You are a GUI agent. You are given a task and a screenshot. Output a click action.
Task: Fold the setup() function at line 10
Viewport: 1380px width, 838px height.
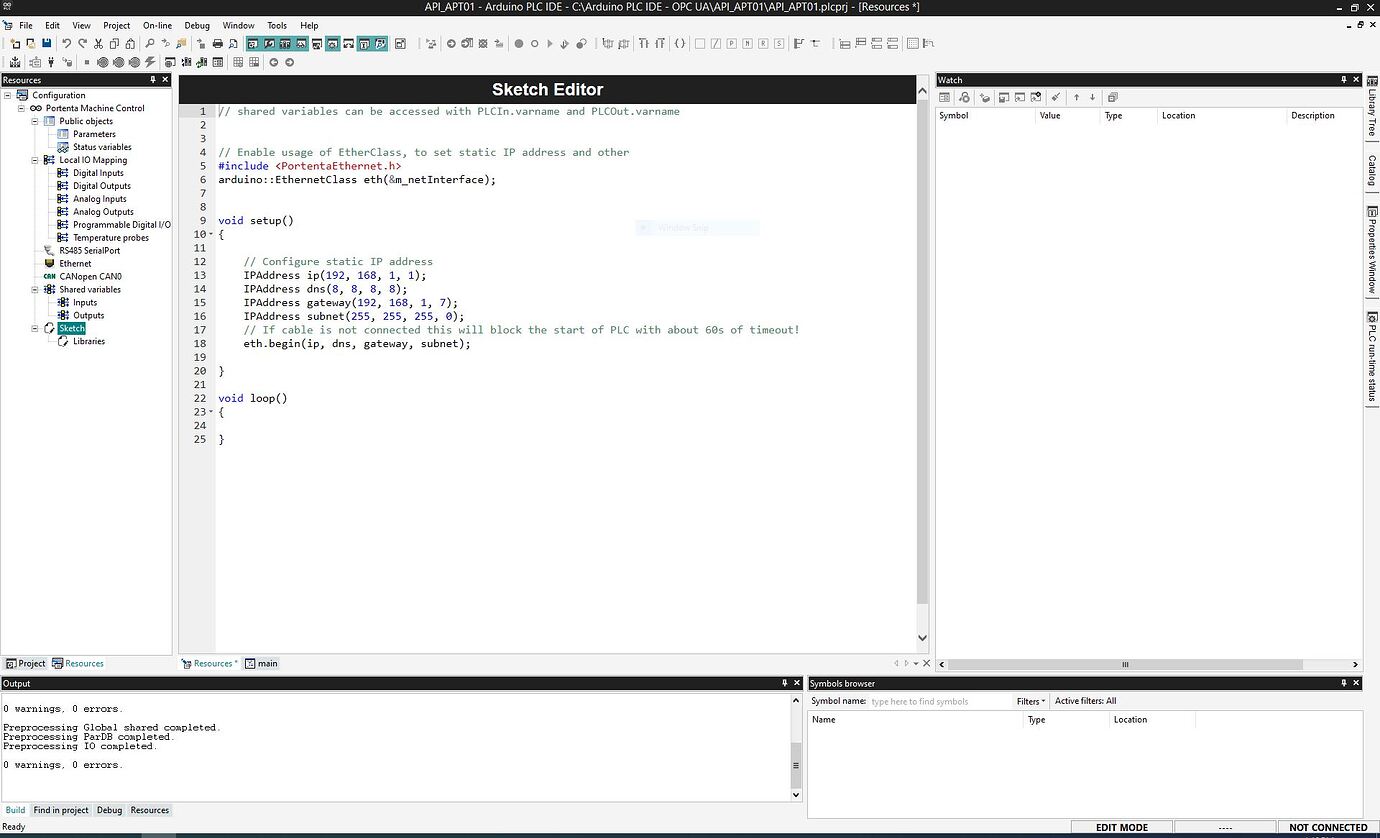coord(211,234)
